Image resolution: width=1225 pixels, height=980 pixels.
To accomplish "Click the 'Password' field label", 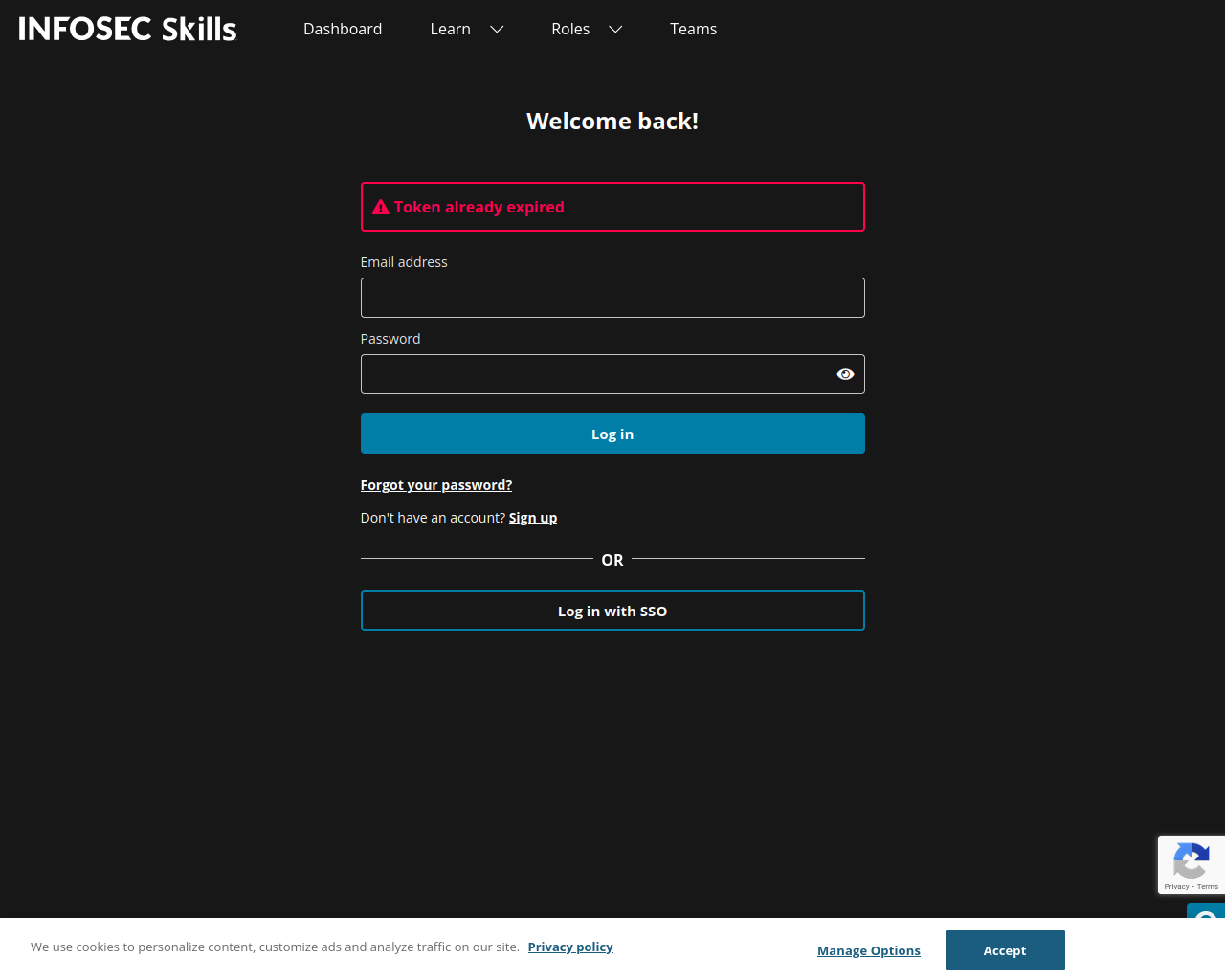I will (x=390, y=339).
